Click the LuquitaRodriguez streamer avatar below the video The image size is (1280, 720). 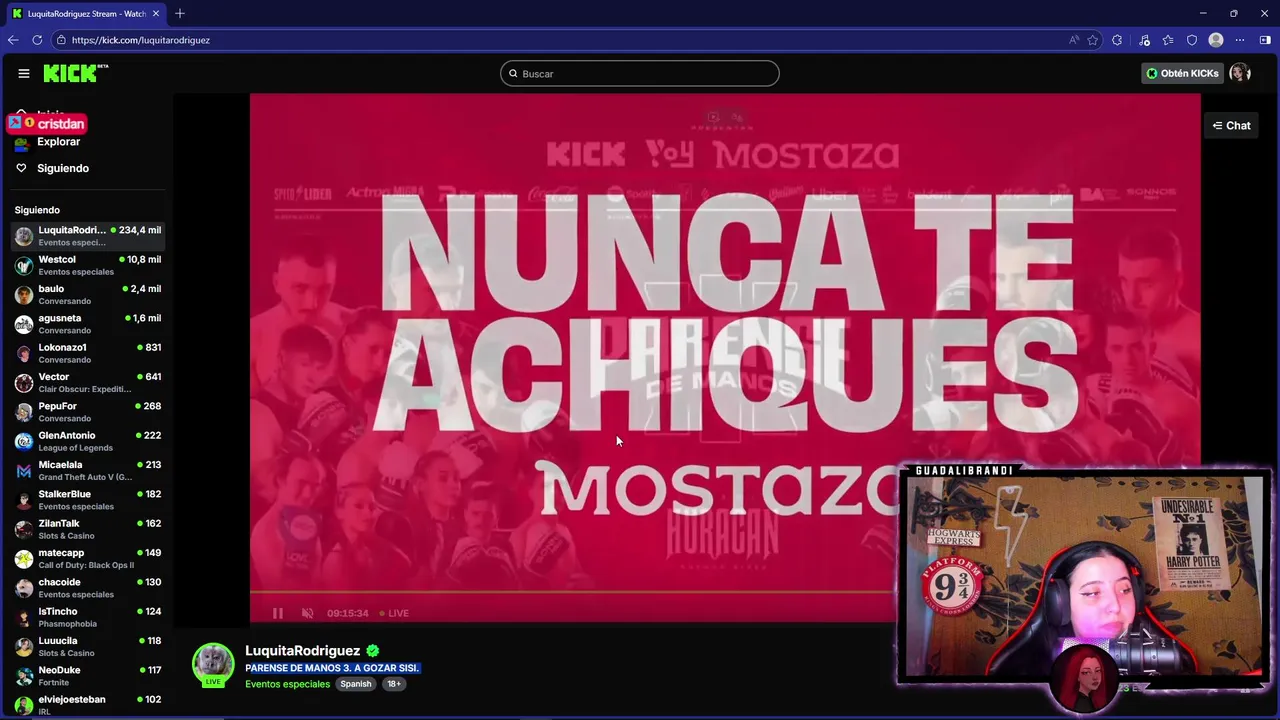click(x=213, y=664)
